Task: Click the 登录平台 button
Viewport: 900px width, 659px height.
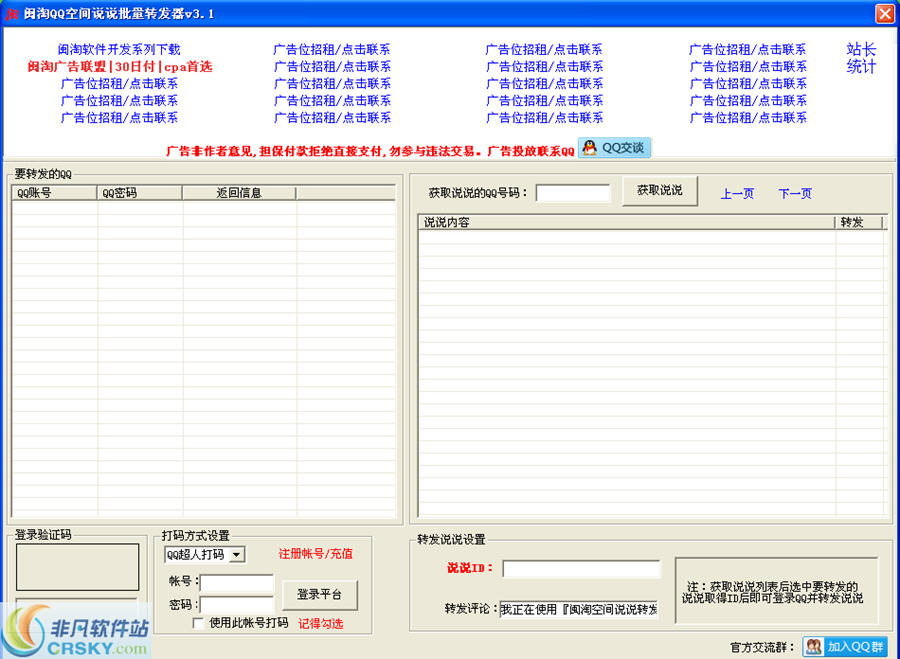Action: pyautogui.click(x=320, y=595)
